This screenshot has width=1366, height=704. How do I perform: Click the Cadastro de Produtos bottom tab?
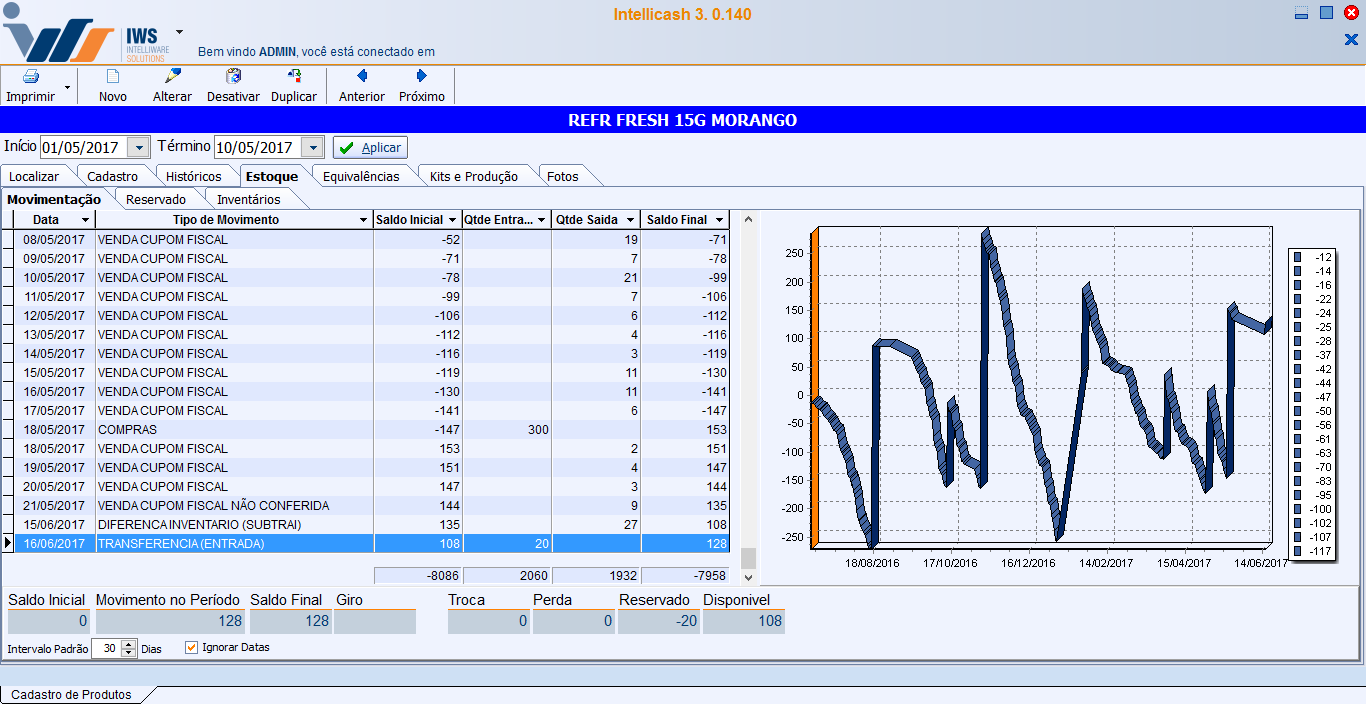(72, 694)
